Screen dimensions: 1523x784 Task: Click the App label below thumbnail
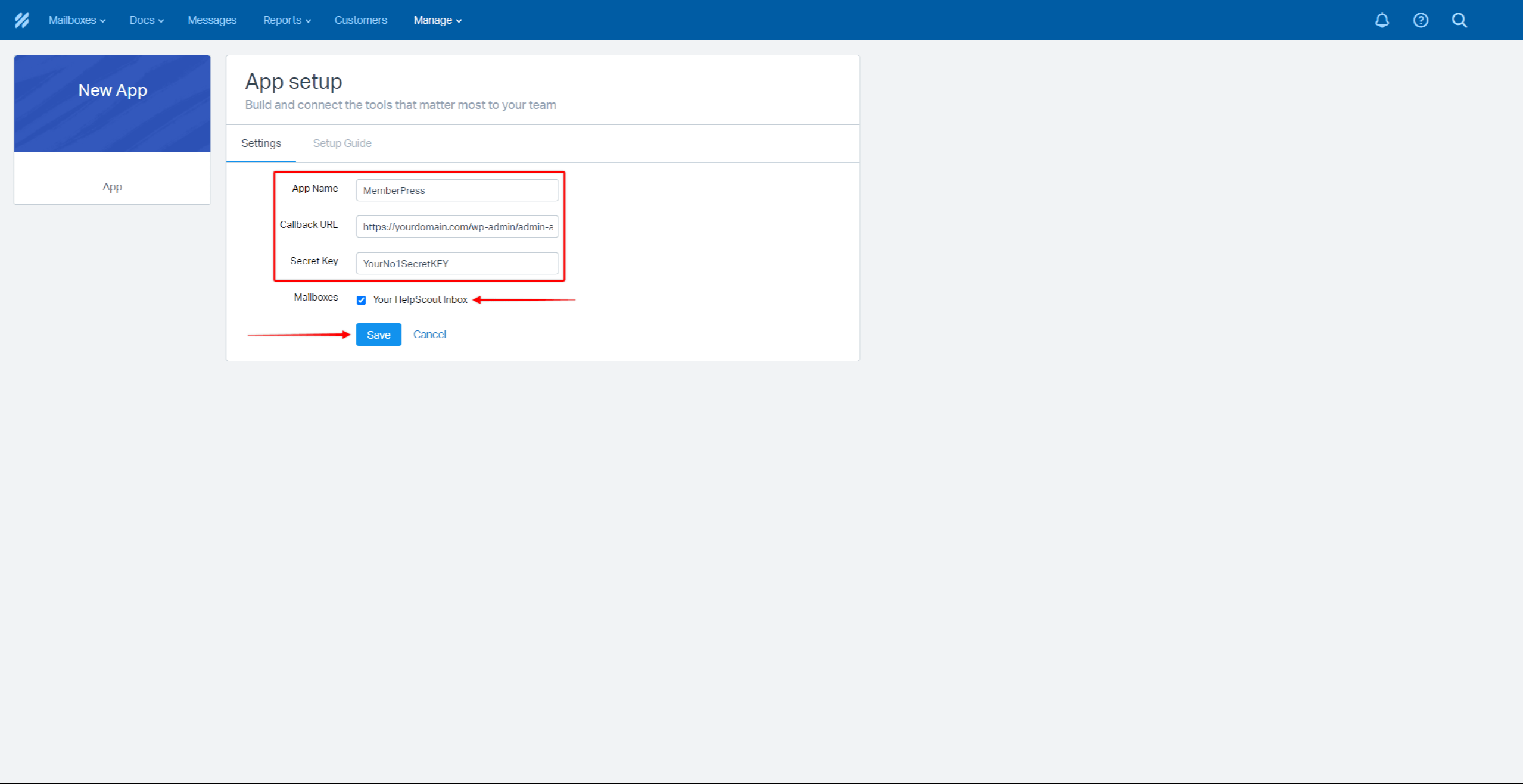coord(112,186)
